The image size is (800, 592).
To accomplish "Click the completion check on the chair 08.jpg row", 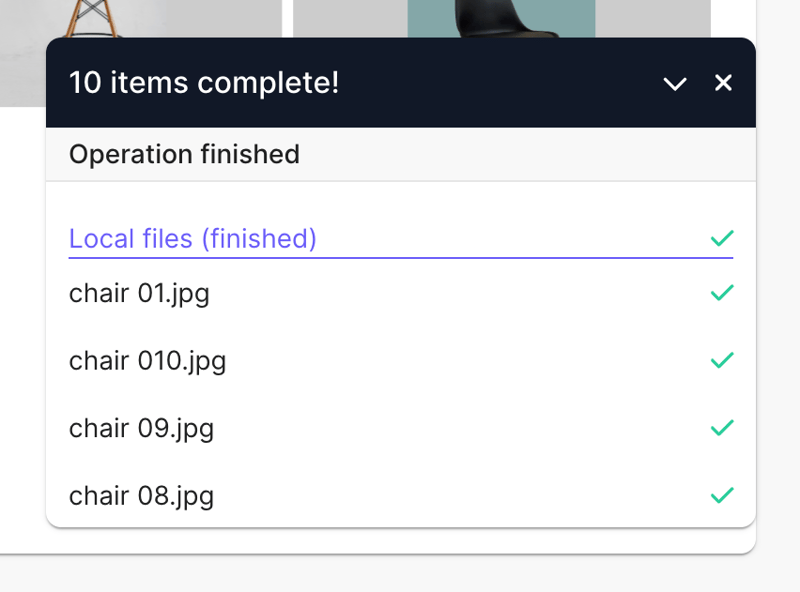I will pyautogui.click(x=721, y=495).
